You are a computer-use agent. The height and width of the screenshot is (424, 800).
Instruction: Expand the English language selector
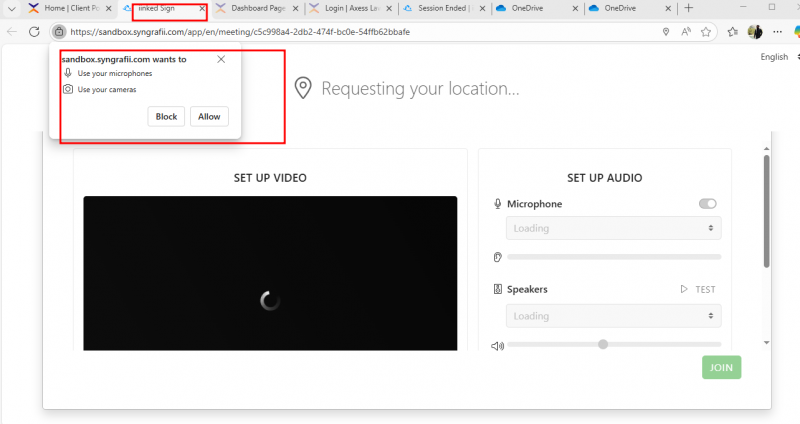tap(778, 57)
